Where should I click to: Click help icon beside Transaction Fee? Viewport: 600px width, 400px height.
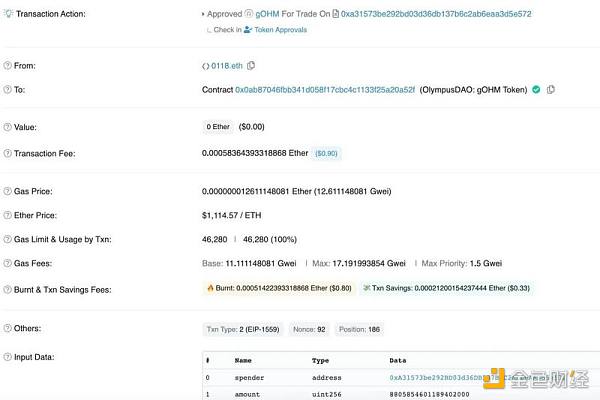7,153
